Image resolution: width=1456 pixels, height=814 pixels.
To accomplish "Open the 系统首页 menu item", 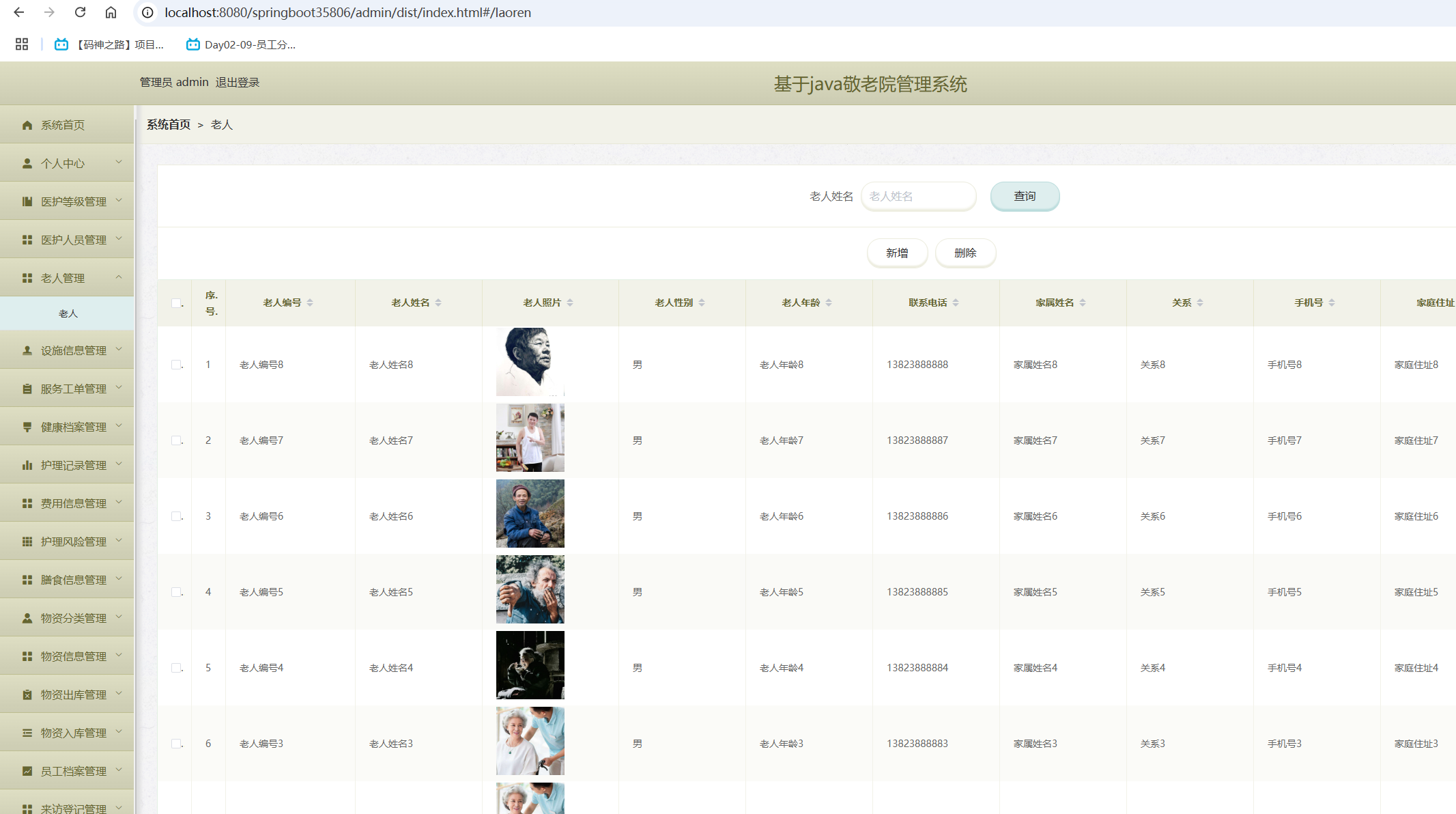I will point(67,125).
